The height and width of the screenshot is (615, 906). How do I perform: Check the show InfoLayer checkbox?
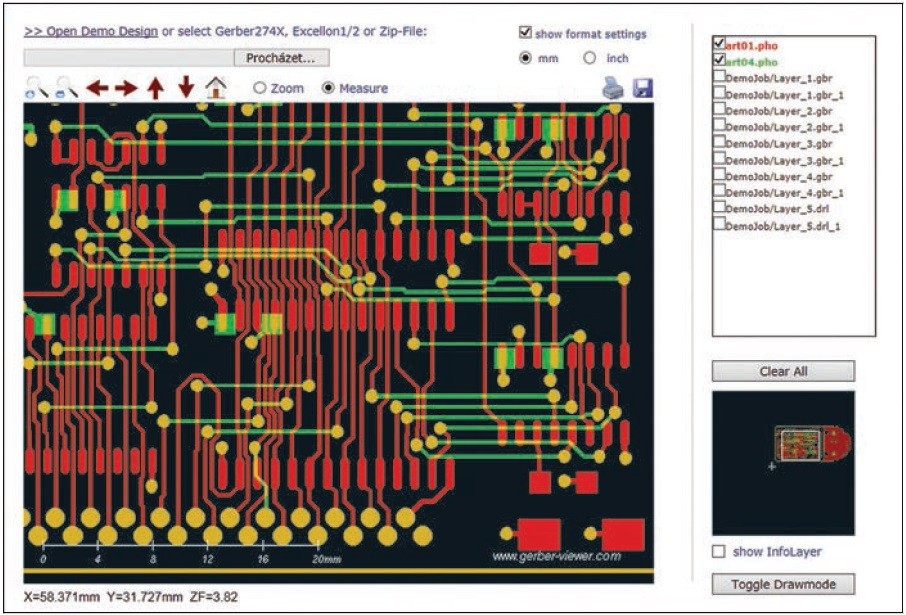(x=718, y=551)
